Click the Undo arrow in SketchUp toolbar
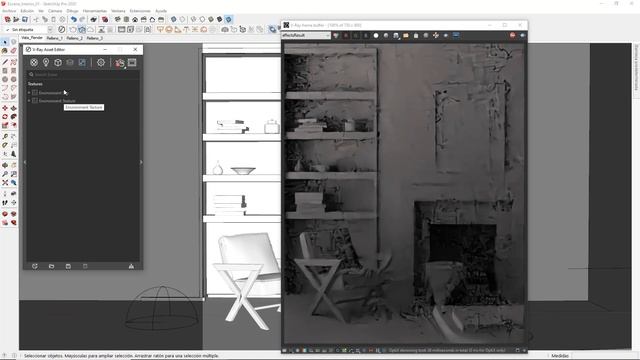 73,19
